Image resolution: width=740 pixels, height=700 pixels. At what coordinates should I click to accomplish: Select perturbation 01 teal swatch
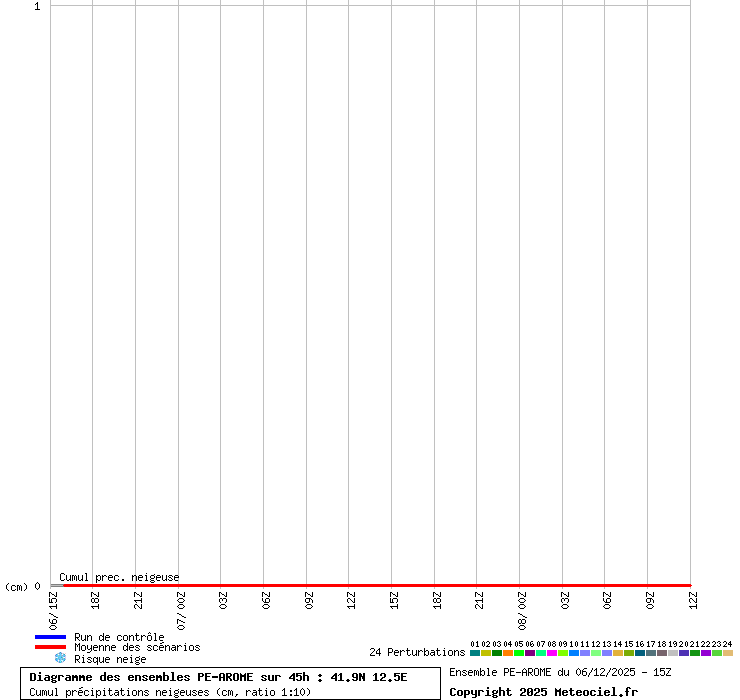pyautogui.click(x=475, y=653)
